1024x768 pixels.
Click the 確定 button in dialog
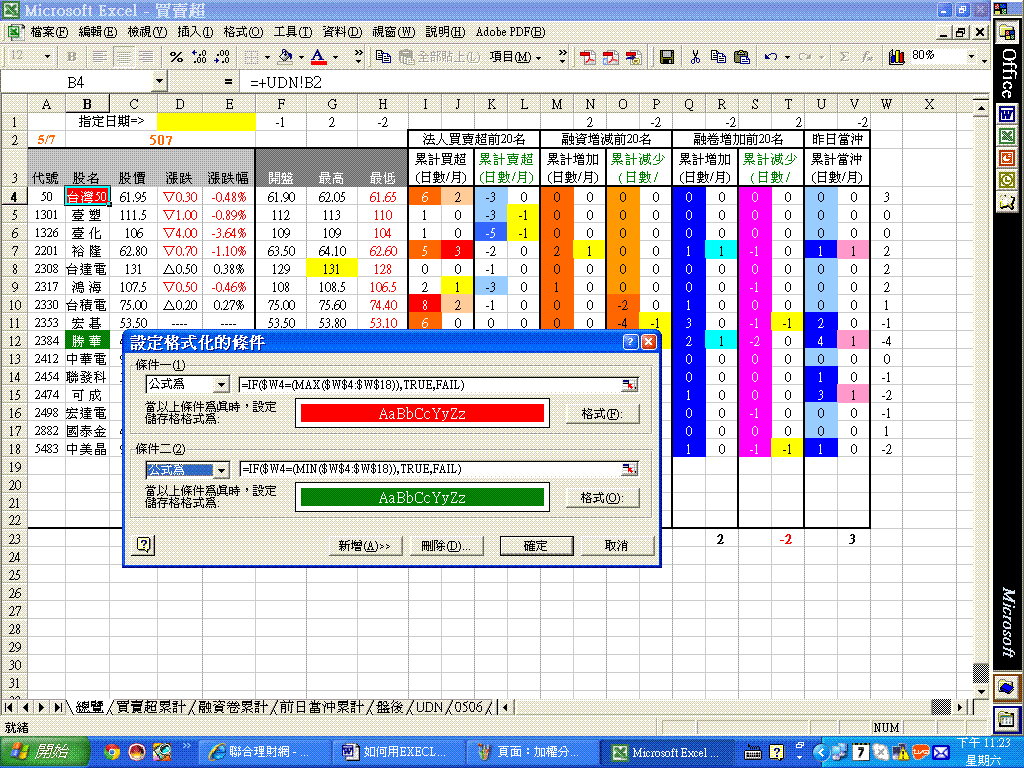(536, 545)
